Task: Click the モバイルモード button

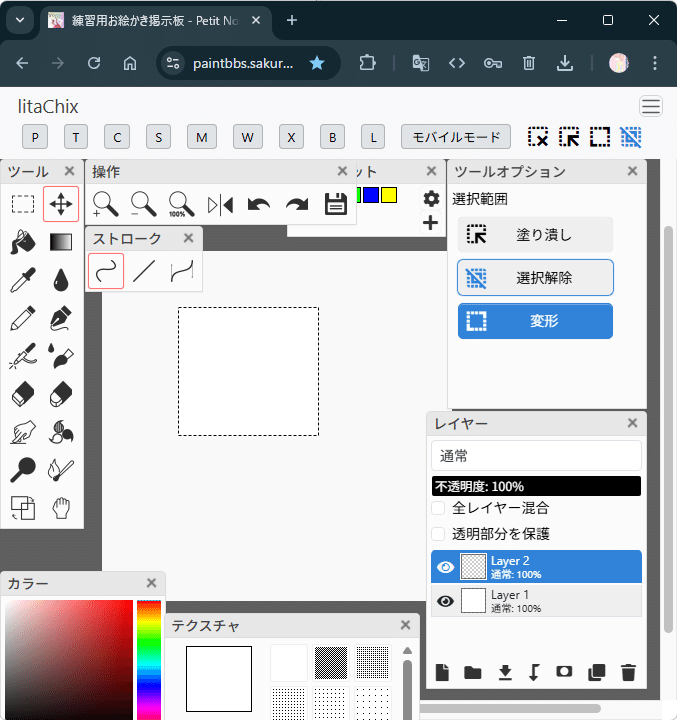Action: click(x=456, y=137)
